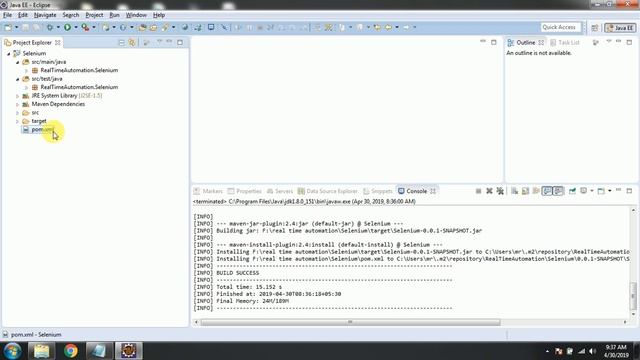Click the Terminate icon in Console toolbar
The image size is (640, 360).
pos(478,191)
